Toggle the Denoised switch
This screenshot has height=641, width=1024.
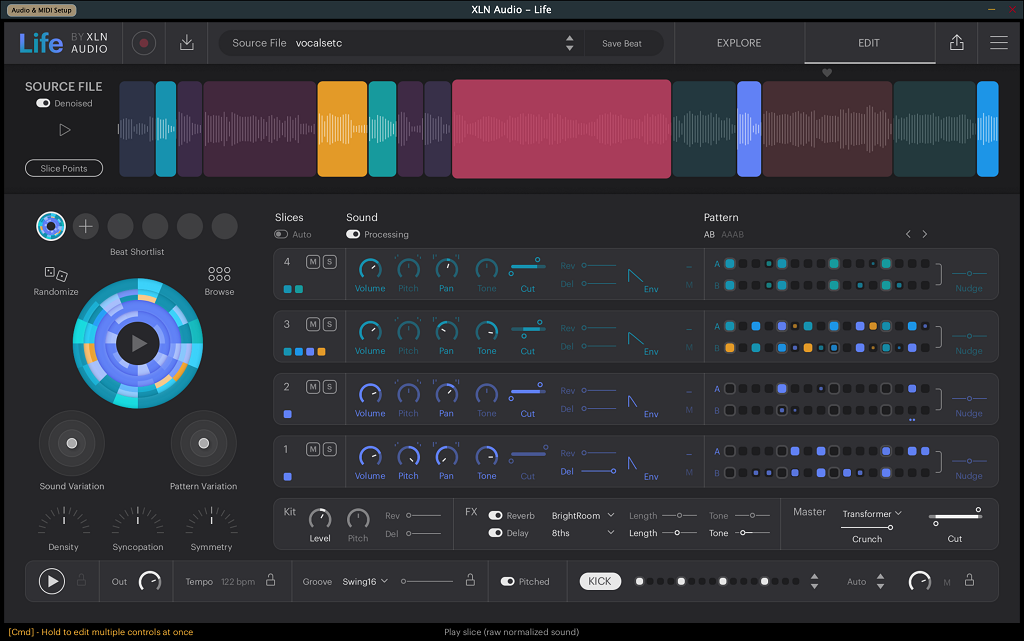click(43, 103)
